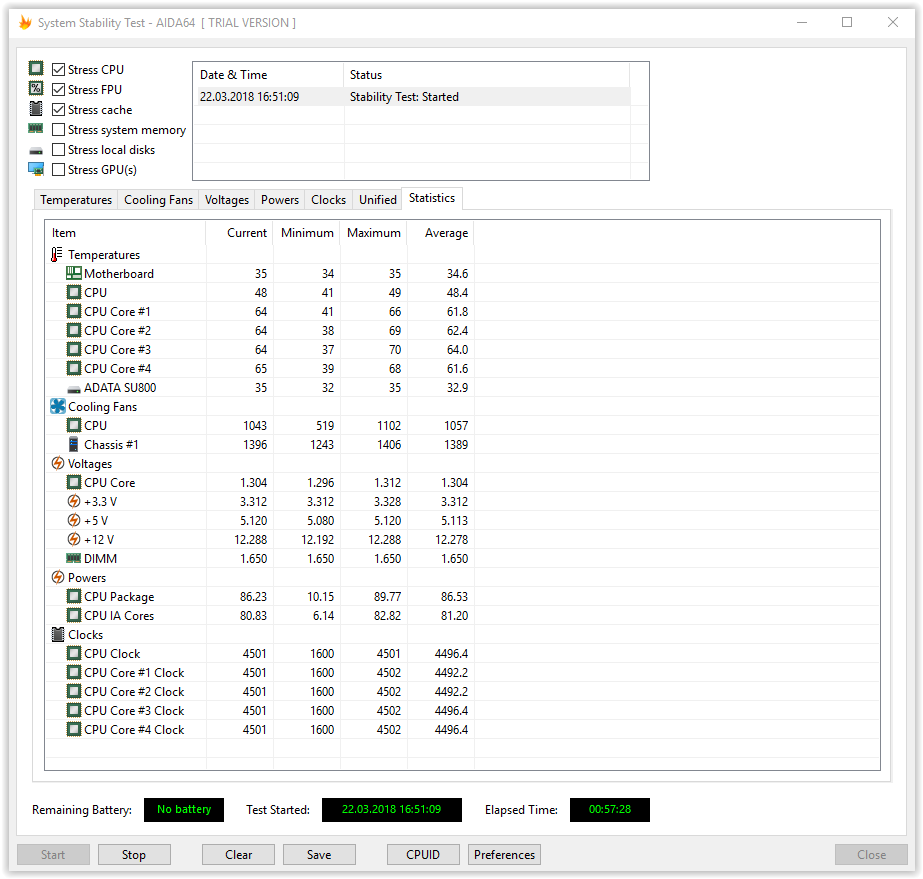Open the Cooling Fans tab
This screenshot has width=923, height=879.
pyautogui.click(x=158, y=200)
